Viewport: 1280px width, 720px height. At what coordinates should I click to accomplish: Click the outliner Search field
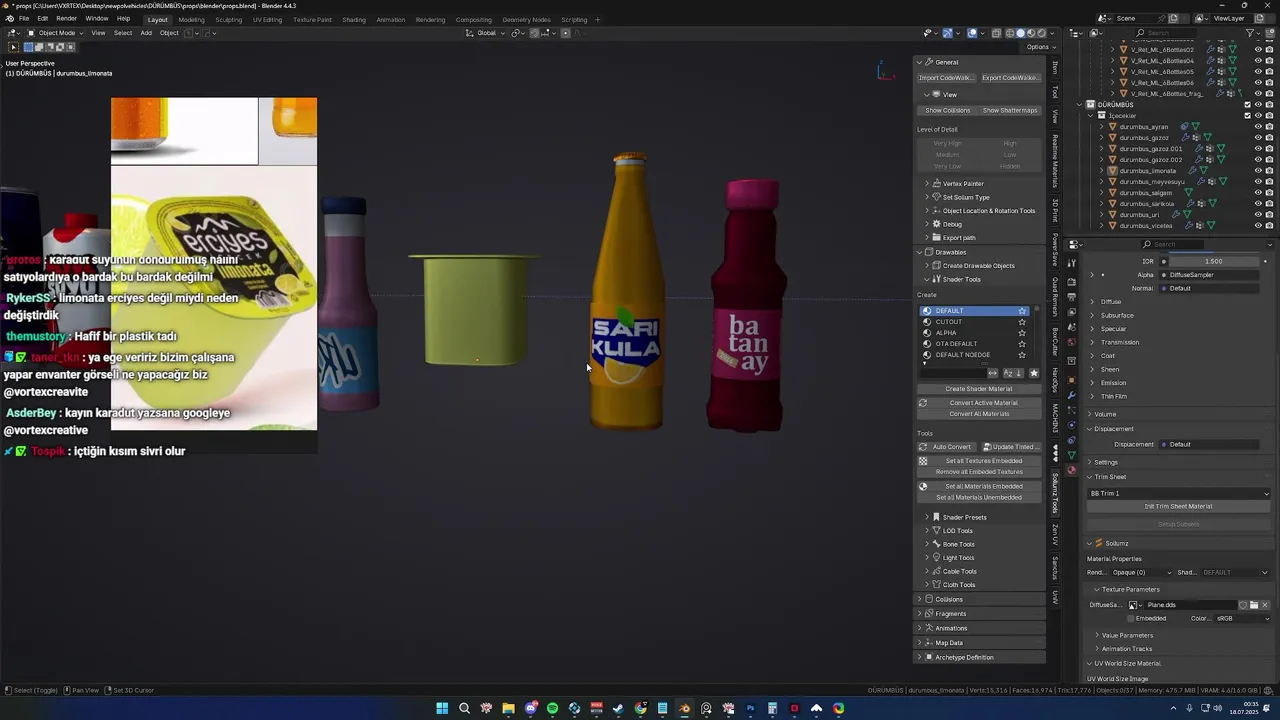coord(1173,33)
